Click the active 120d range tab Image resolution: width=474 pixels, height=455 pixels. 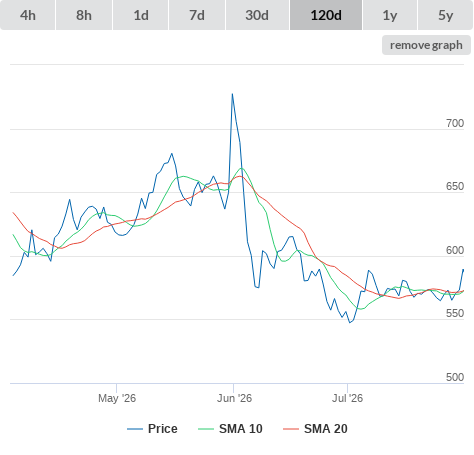click(x=326, y=15)
